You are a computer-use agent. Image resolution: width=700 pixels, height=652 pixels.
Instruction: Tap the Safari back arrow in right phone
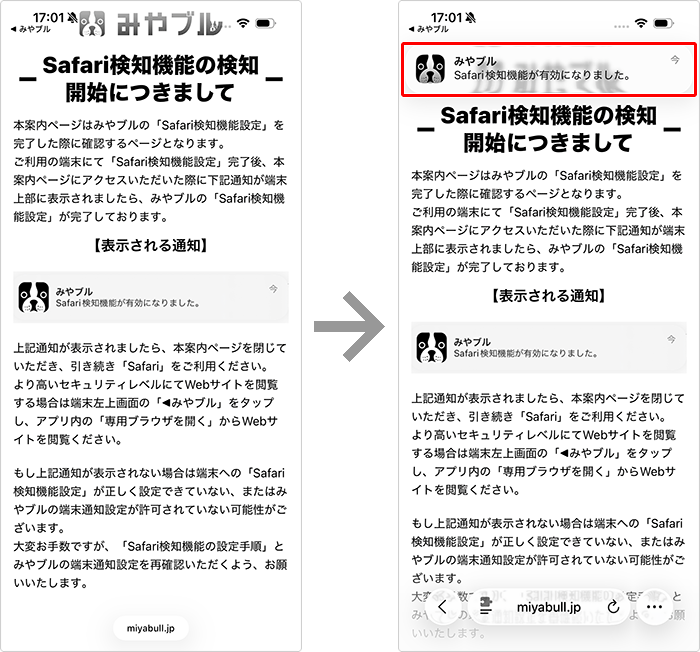[442, 607]
